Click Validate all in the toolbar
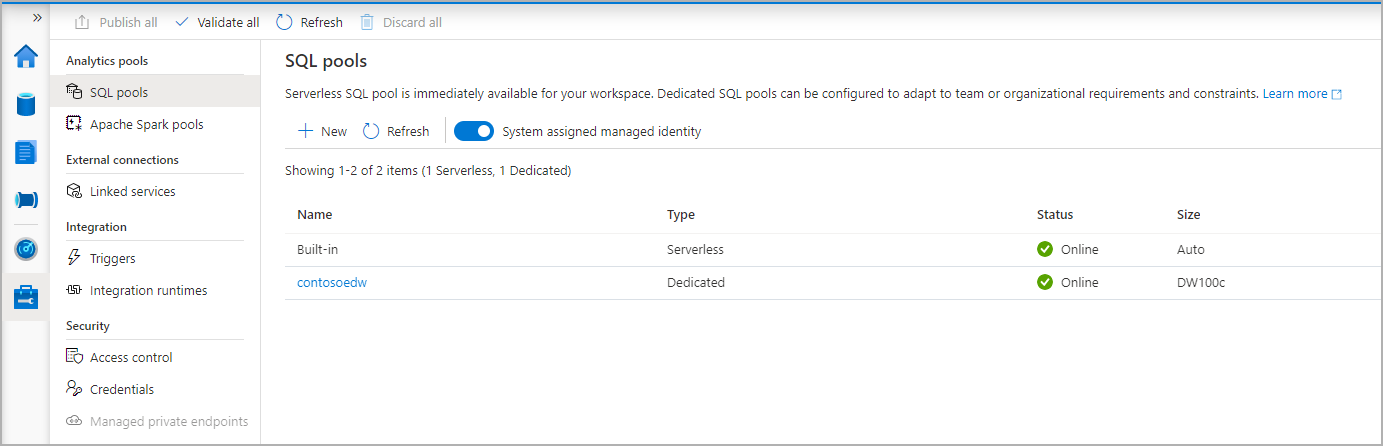 pyautogui.click(x=217, y=22)
